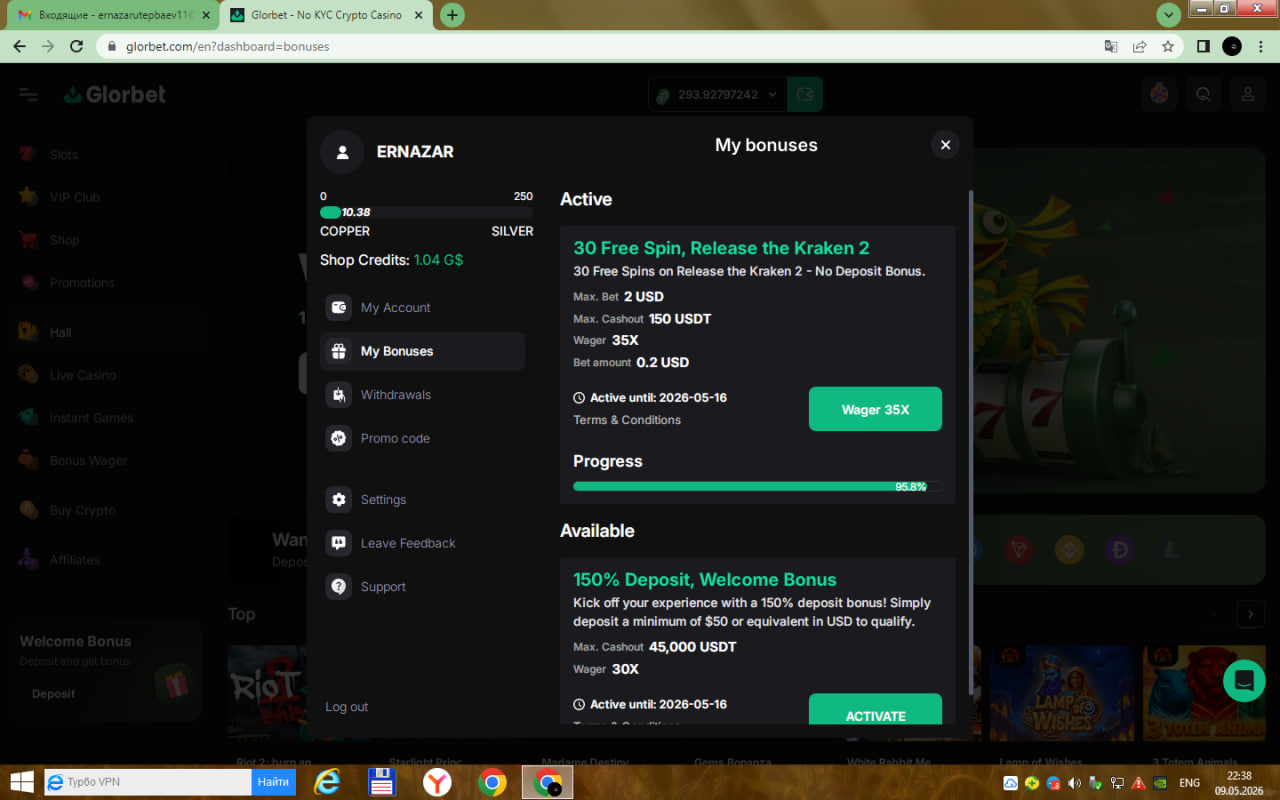The width and height of the screenshot is (1280, 800).
Task: Click Log out
Action: [x=346, y=707]
